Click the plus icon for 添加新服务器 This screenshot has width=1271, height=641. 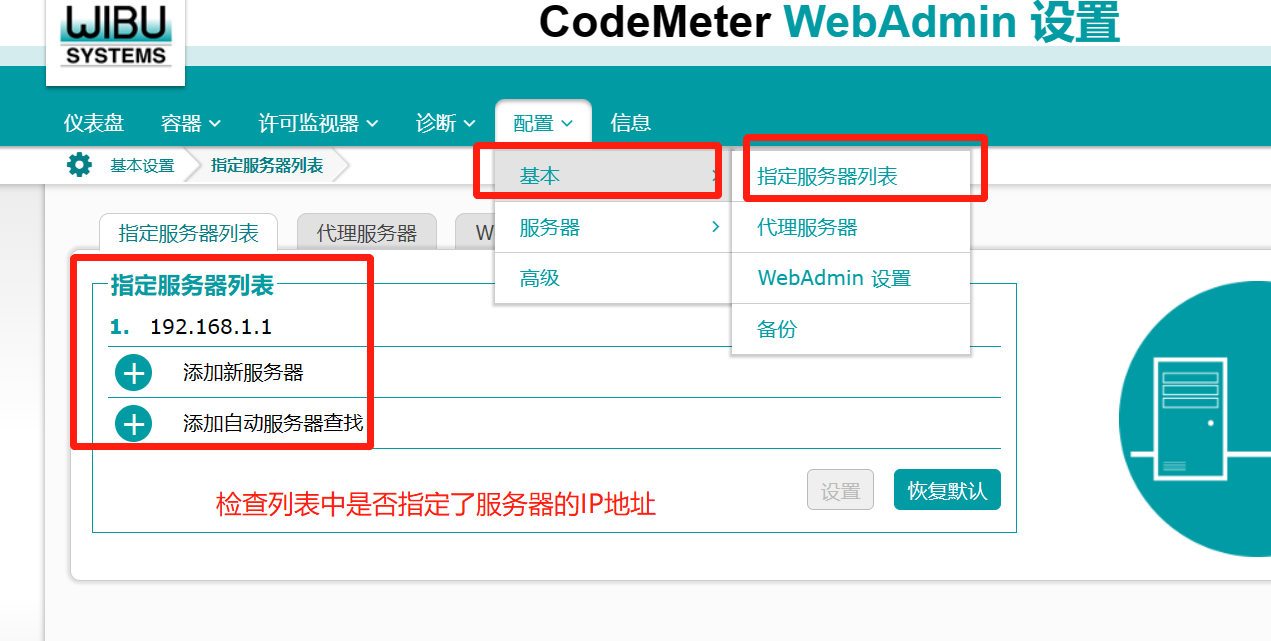(133, 373)
